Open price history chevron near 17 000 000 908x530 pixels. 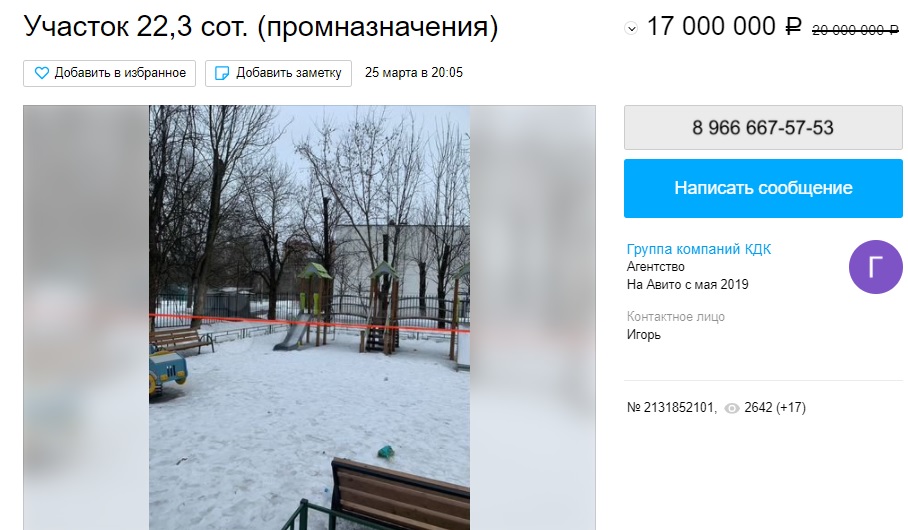pyautogui.click(x=631, y=28)
